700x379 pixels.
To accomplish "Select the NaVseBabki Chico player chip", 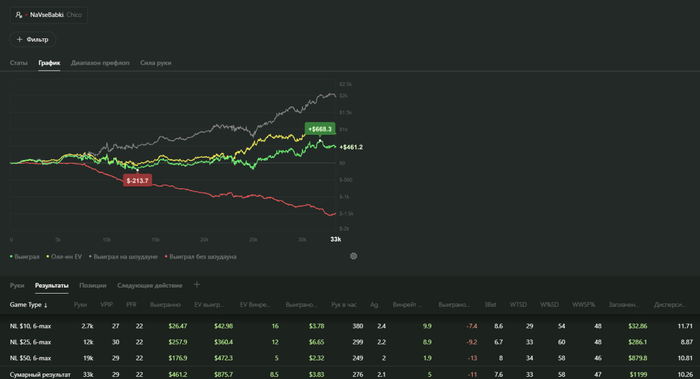I will tap(49, 15).
